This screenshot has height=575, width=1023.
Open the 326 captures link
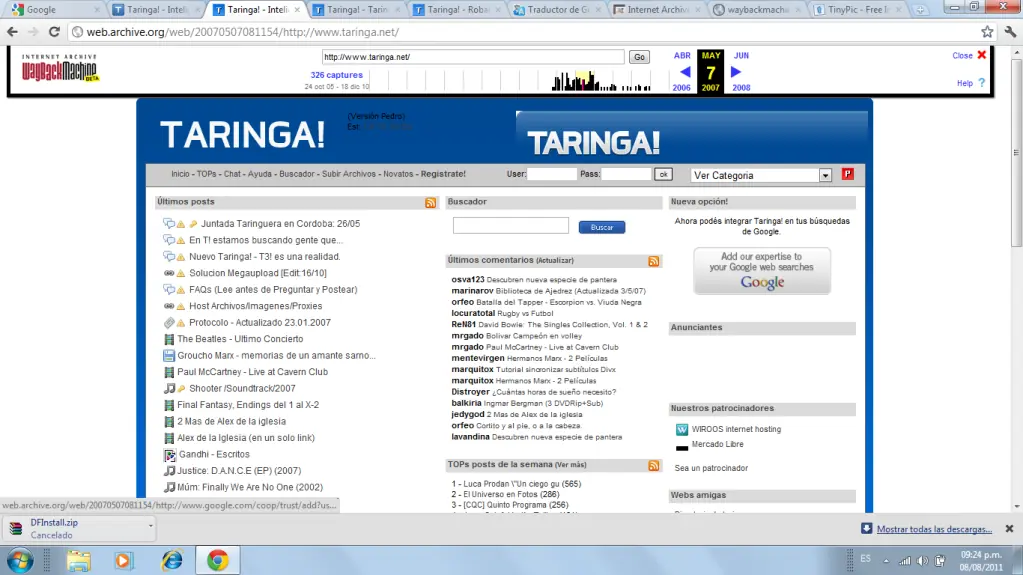tap(337, 75)
